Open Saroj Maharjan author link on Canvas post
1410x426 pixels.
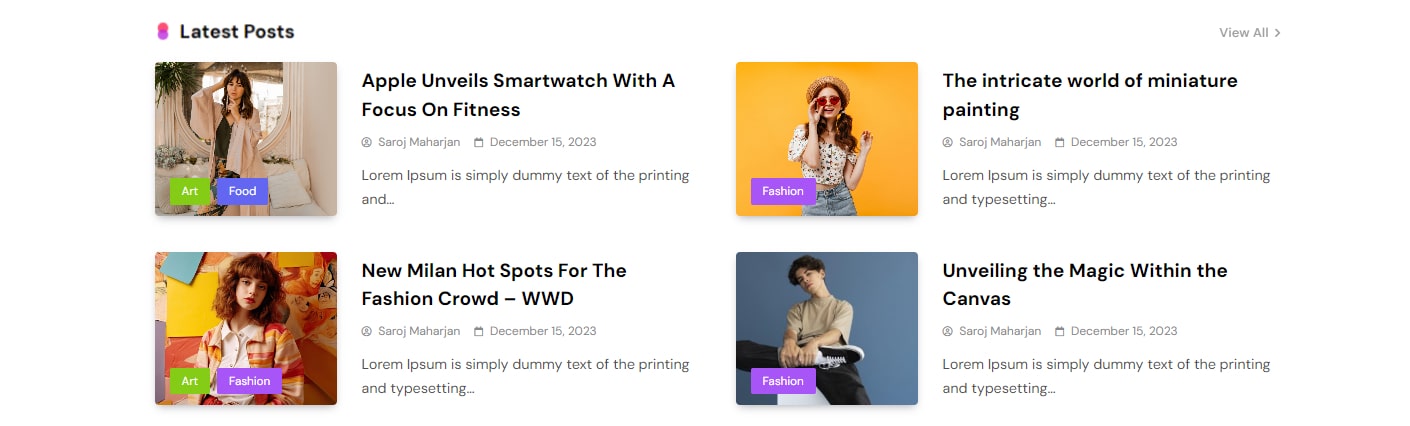[999, 331]
